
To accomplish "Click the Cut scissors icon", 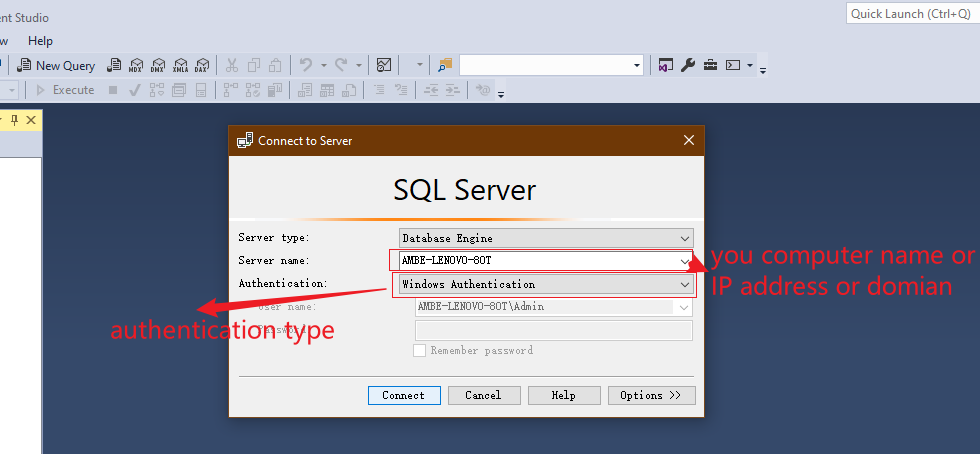I will (232, 65).
